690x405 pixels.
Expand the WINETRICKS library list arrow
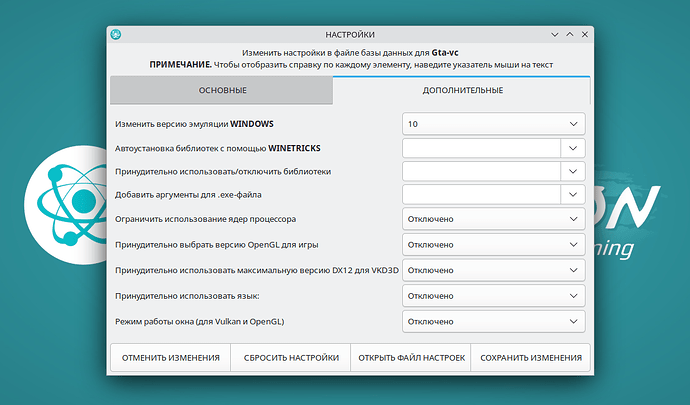pyautogui.click(x=573, y=148)
